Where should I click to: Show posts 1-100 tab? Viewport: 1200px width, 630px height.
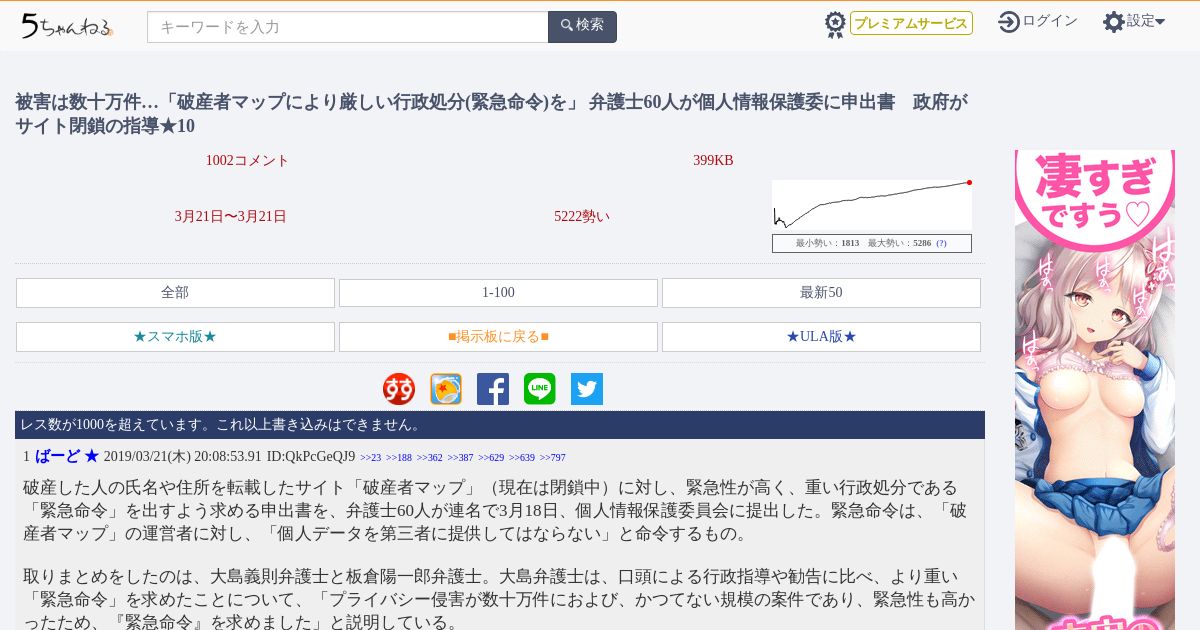(498, 293)
